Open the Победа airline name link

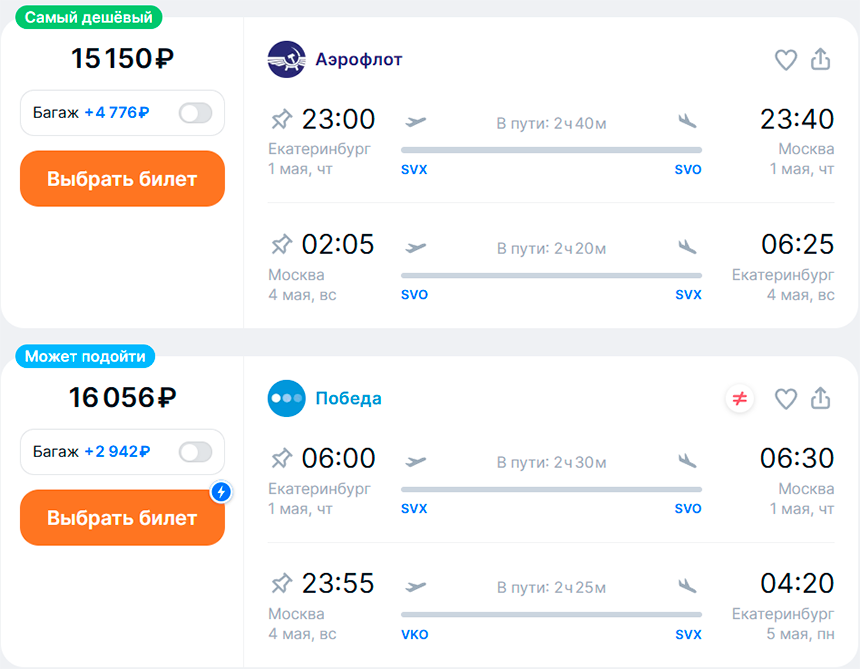(348, 398)
